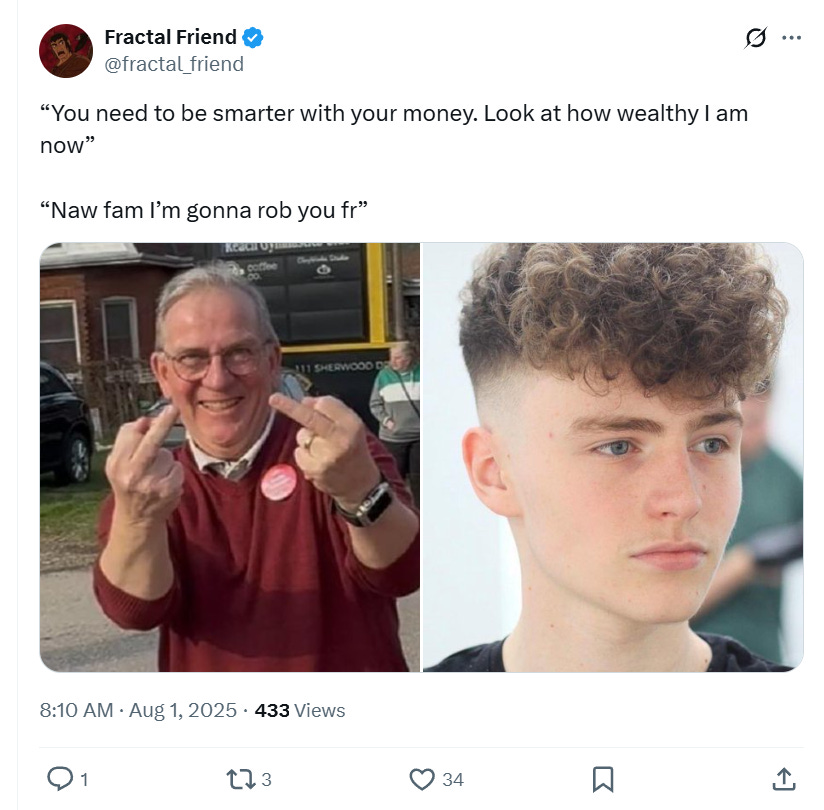Image resolution: width=824 pixels, height=810 pixels.
Task: Click the 8:10 AM · Aug 1, 2025 timestamp
Action: (138, 710)
